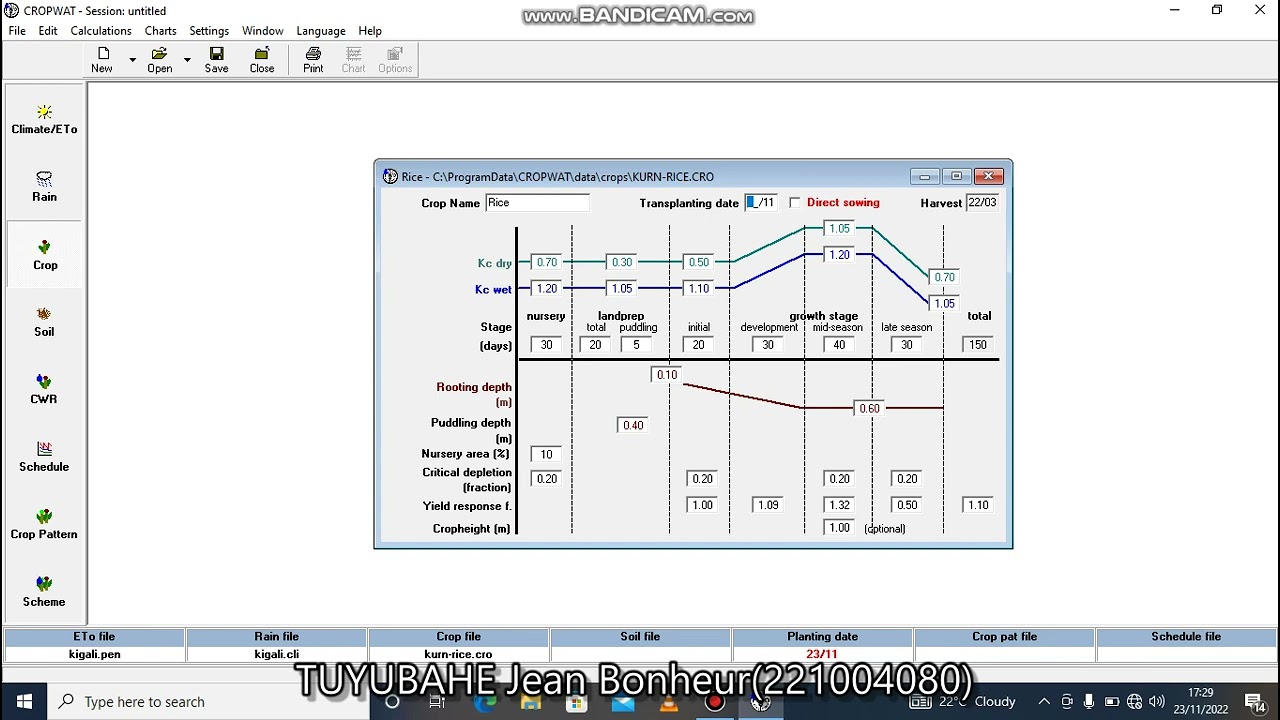Click yield response late season field 0.50
Screen dimensions: 1280x720
(907, 506)
